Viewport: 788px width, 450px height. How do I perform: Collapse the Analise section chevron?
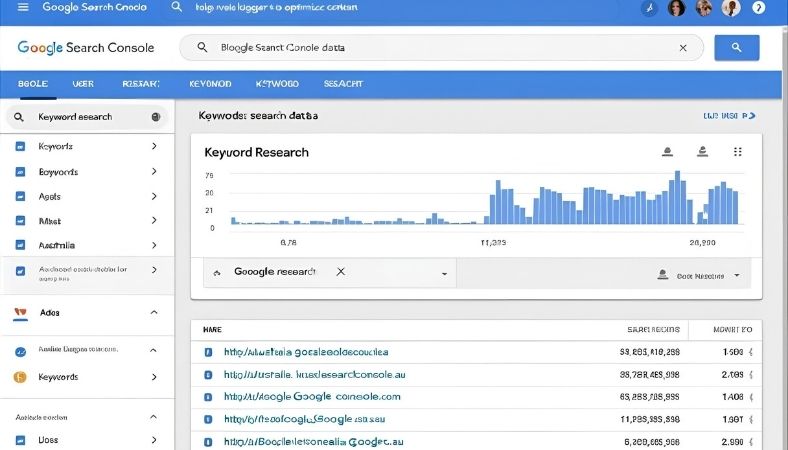(153, 350)
